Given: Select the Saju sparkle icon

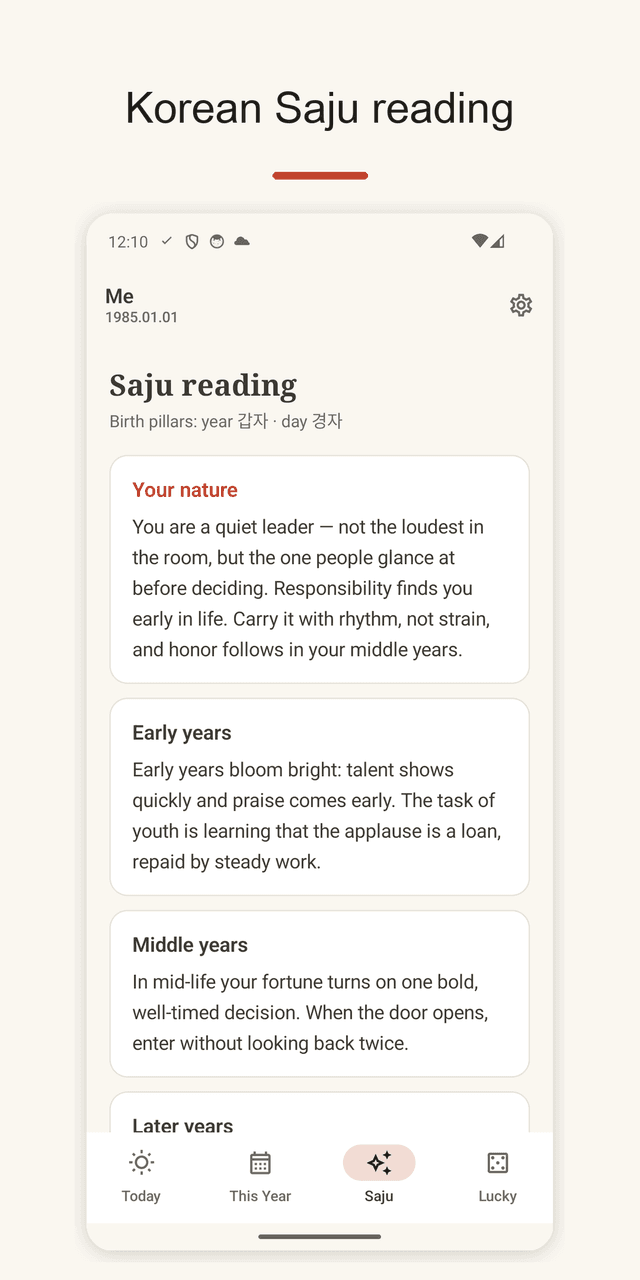Looking at the screenshot, I should (x=379, y=1162).
